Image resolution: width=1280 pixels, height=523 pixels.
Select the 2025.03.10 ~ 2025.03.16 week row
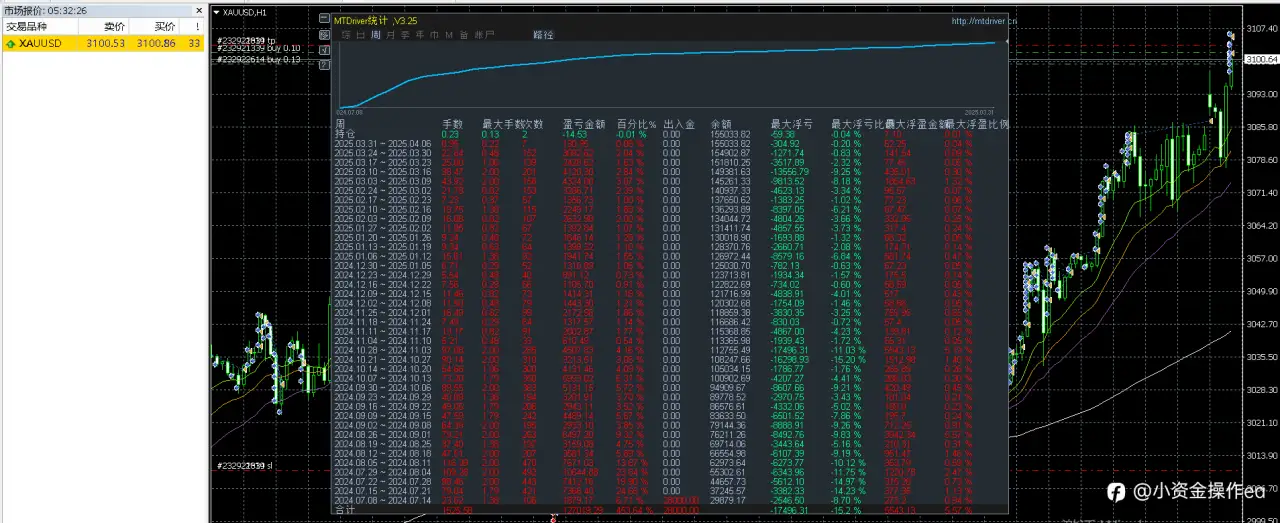tap(383, 171)
